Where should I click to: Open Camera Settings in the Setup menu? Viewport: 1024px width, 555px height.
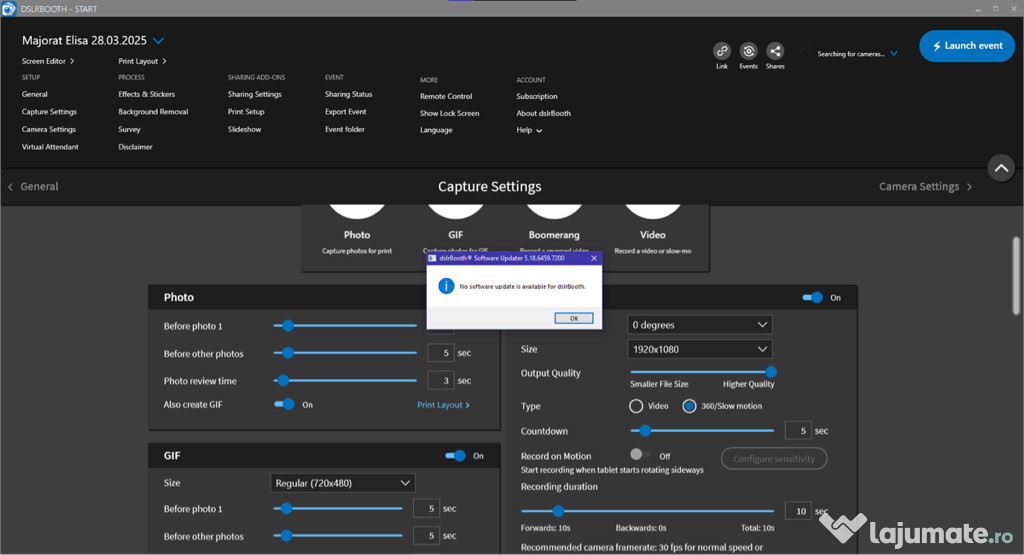pos(48,129)
